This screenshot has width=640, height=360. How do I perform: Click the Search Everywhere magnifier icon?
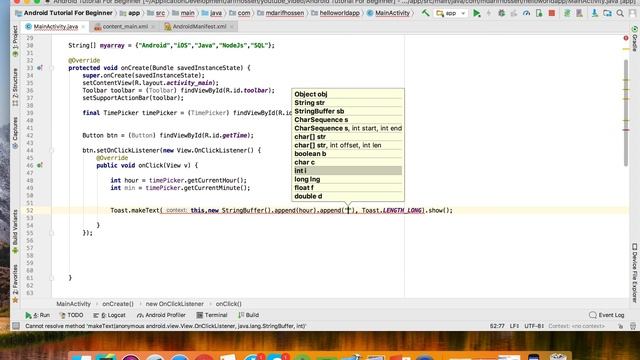coord(620,13)
